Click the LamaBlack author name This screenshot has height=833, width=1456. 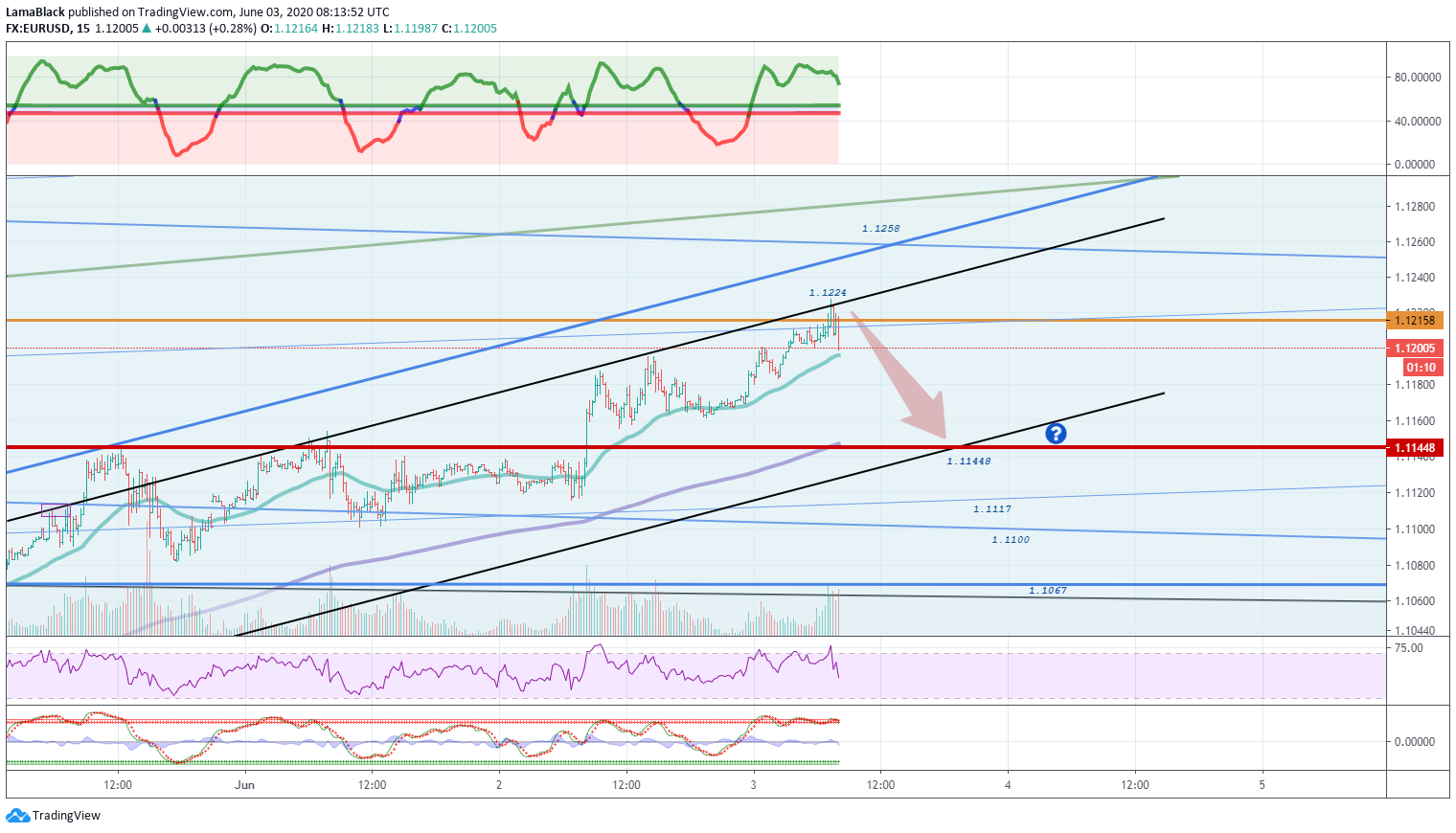35,12
